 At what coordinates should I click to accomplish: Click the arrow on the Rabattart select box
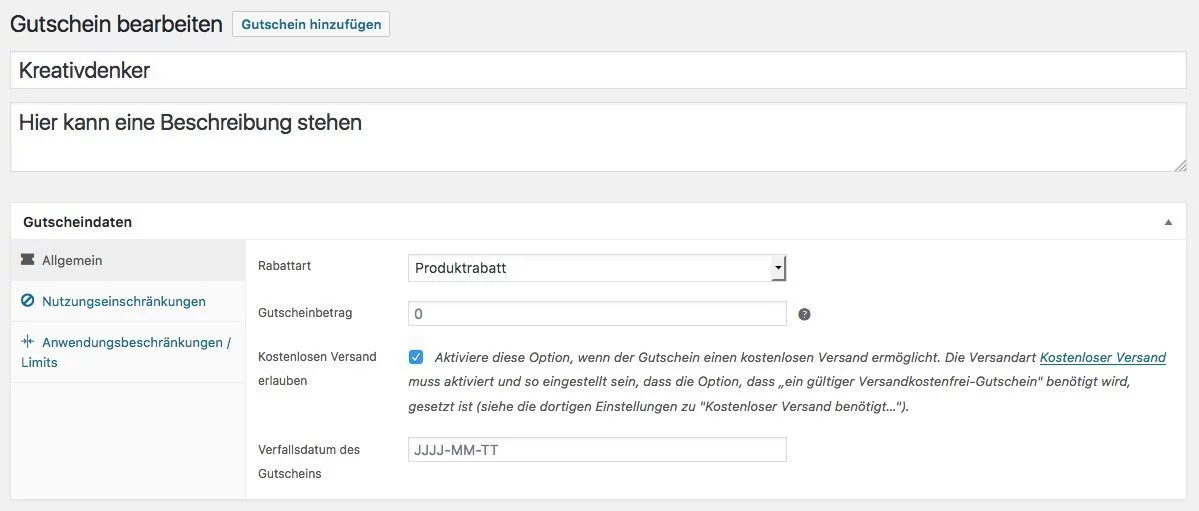777,268
